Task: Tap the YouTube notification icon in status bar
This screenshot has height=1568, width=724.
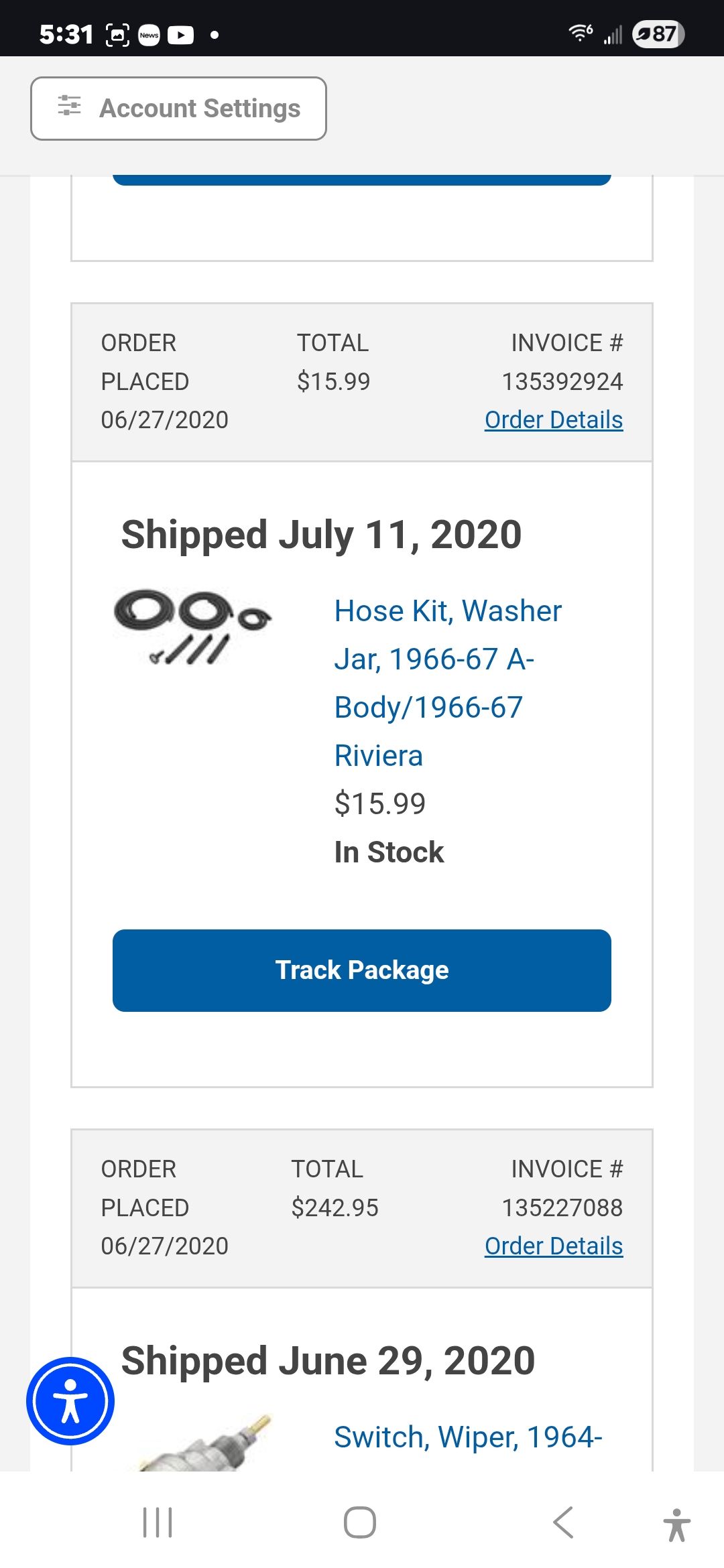Action: 180,35
